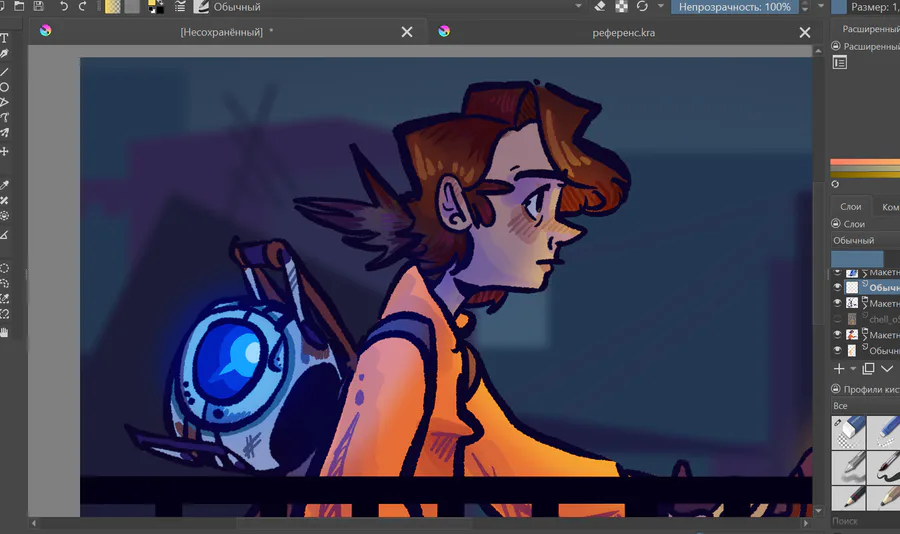The height and width of the screenshot is (534, 900).
Task: Select the Color Picker eyedropper tool
Action: point(4,185)
